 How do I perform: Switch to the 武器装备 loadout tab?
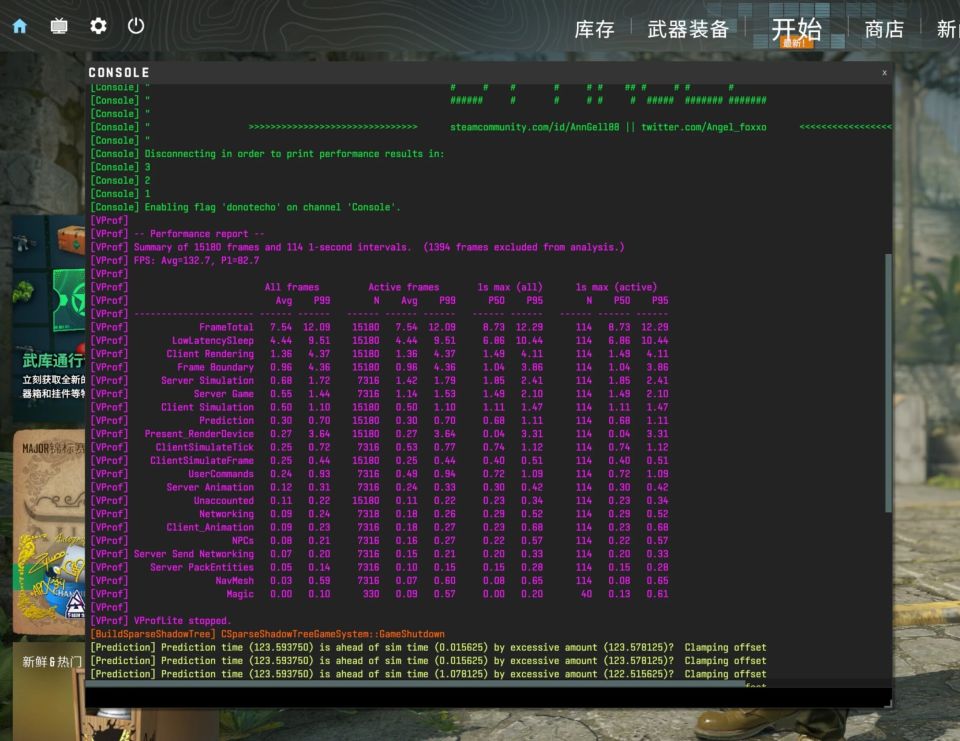(688, 29)
